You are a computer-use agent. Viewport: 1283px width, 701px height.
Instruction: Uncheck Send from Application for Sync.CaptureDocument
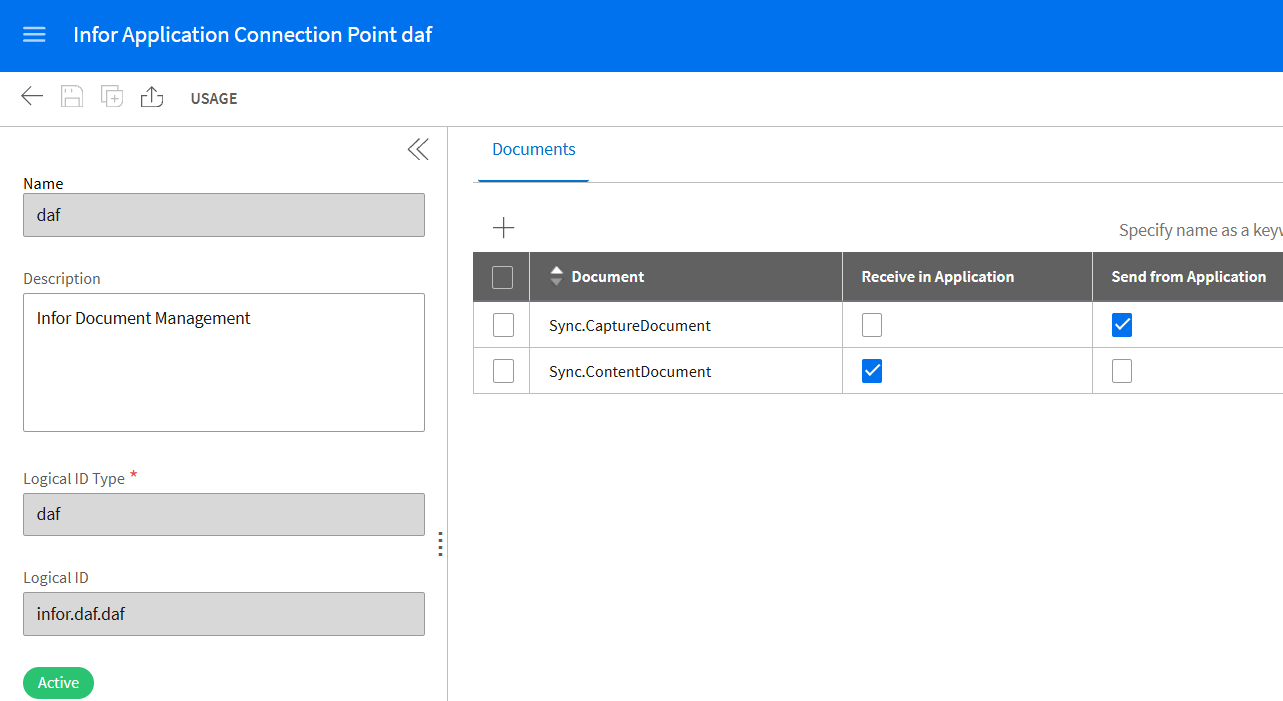click(1122, 325)
